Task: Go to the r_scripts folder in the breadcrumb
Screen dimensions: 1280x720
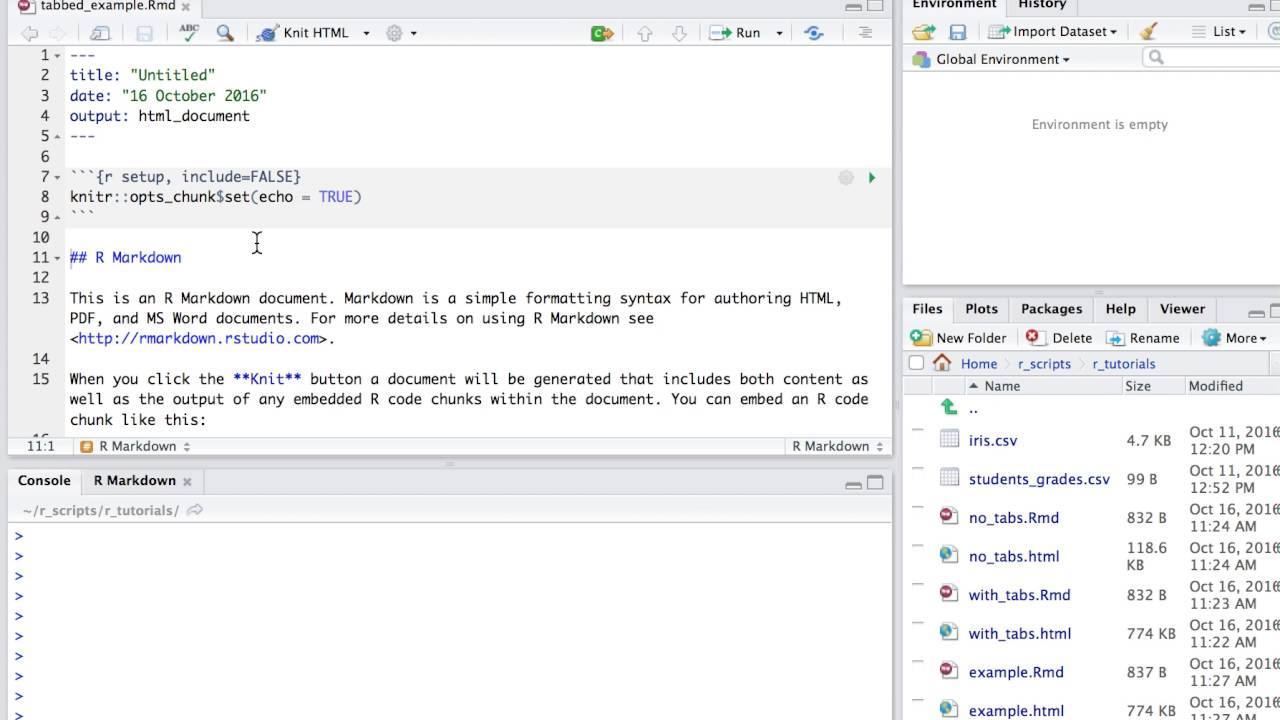Action: [1044, 364]
